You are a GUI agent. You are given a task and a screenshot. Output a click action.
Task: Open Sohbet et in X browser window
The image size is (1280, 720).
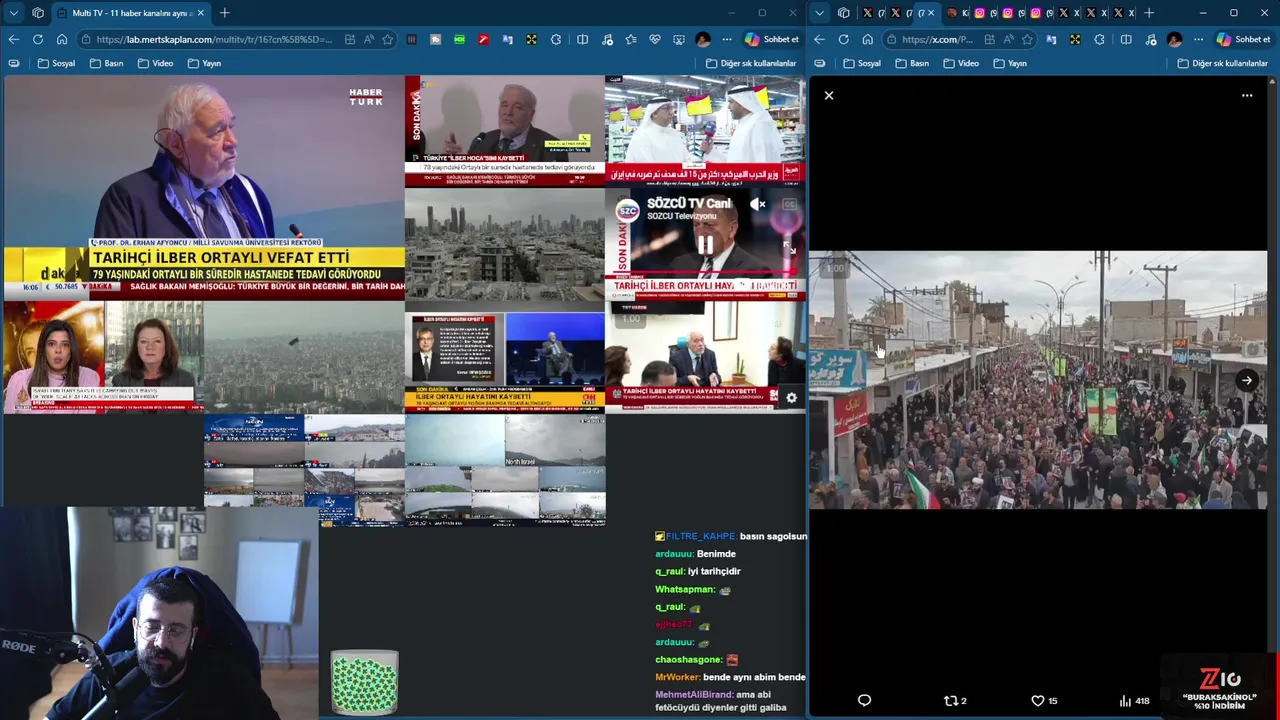click(x=1243, y=39)
